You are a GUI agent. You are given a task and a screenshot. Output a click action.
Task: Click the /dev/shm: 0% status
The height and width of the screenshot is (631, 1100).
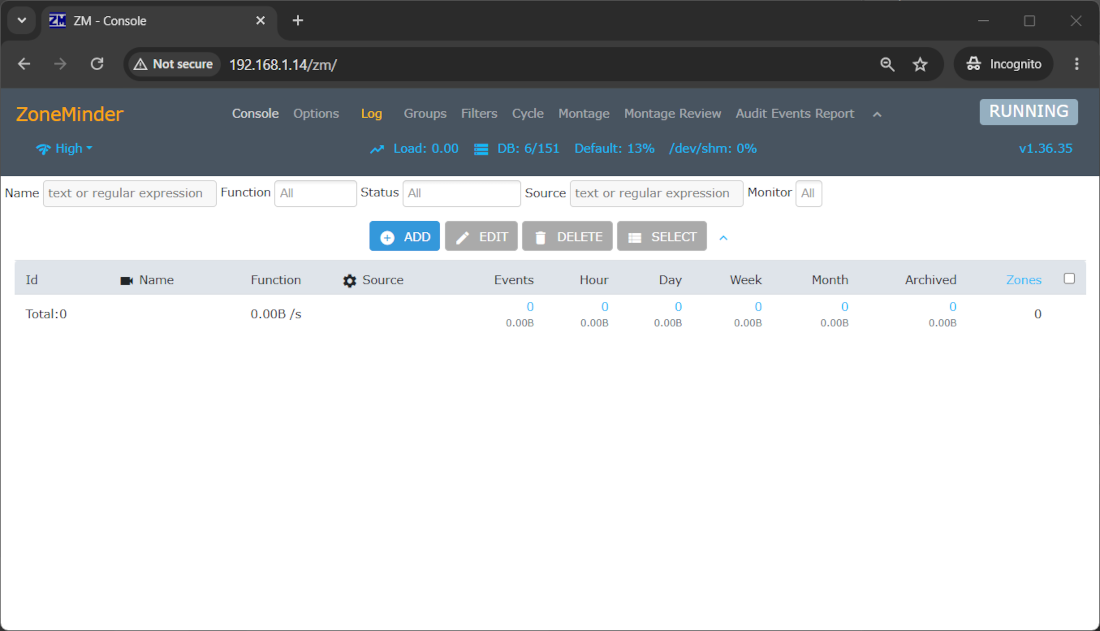coord(713,149)
